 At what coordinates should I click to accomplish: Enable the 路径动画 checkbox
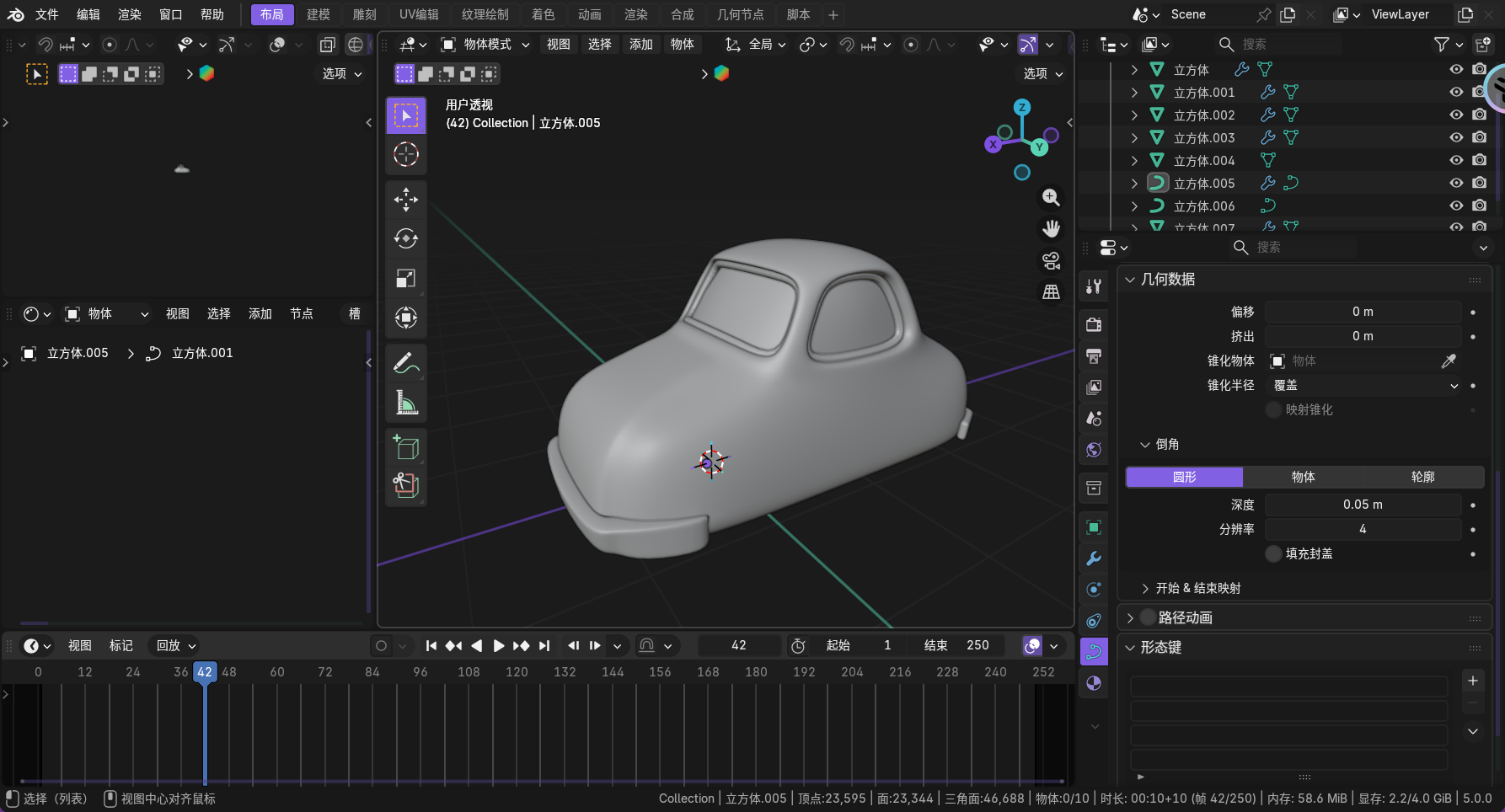coord(1148,617)
